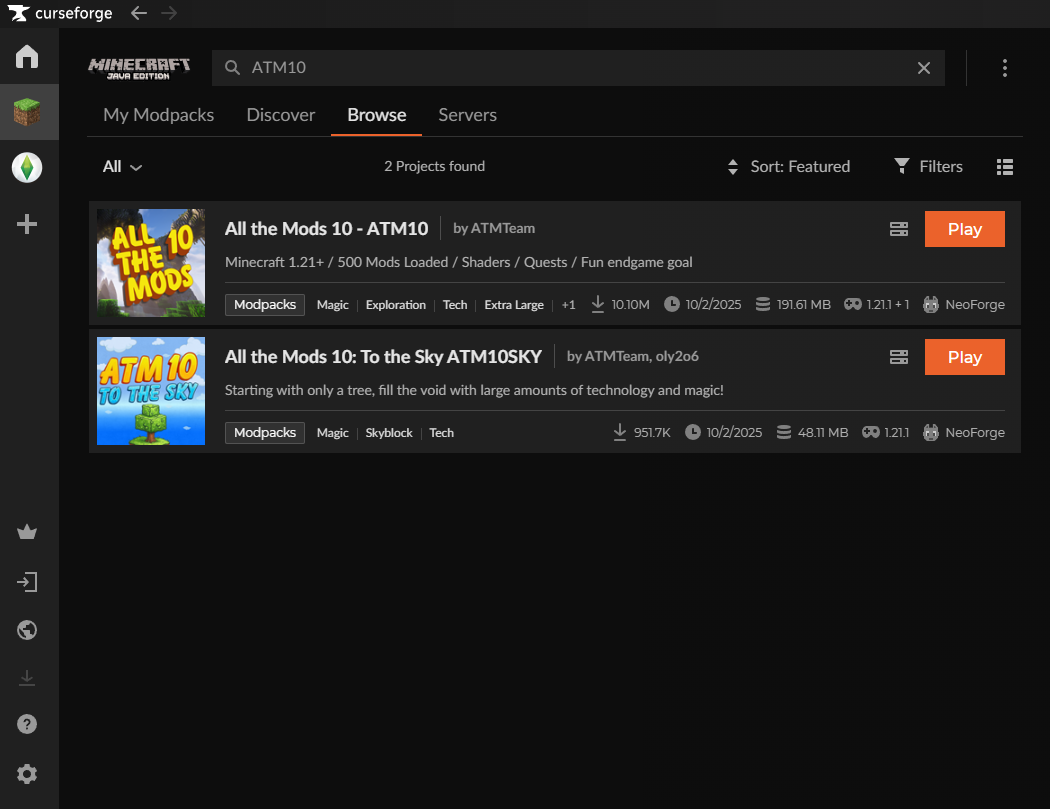
Task: Click the sign-in door arrow icon
Action: [x=27, y=582]
